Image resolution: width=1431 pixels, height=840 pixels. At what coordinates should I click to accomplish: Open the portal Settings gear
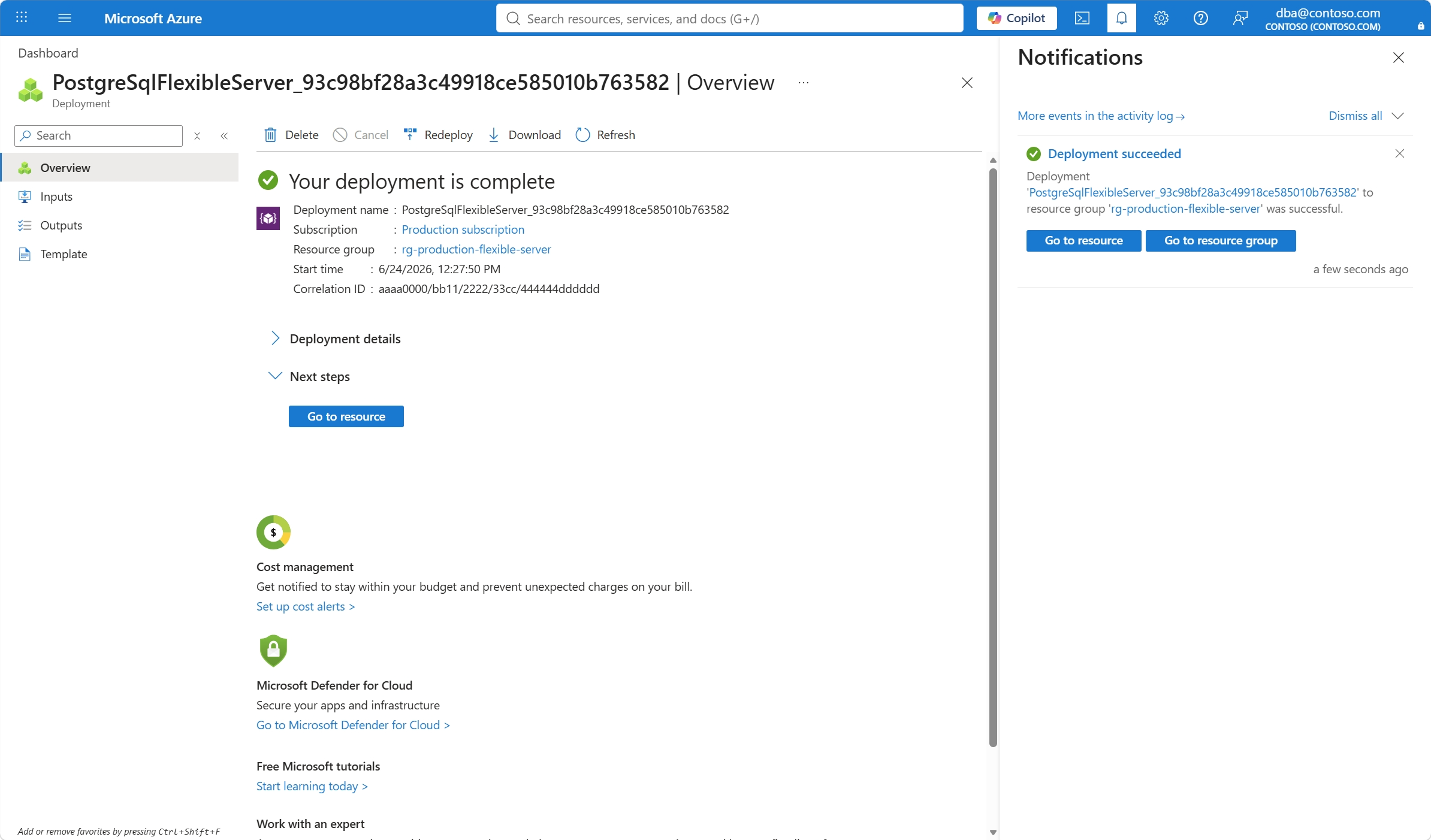coord(1161,18)
